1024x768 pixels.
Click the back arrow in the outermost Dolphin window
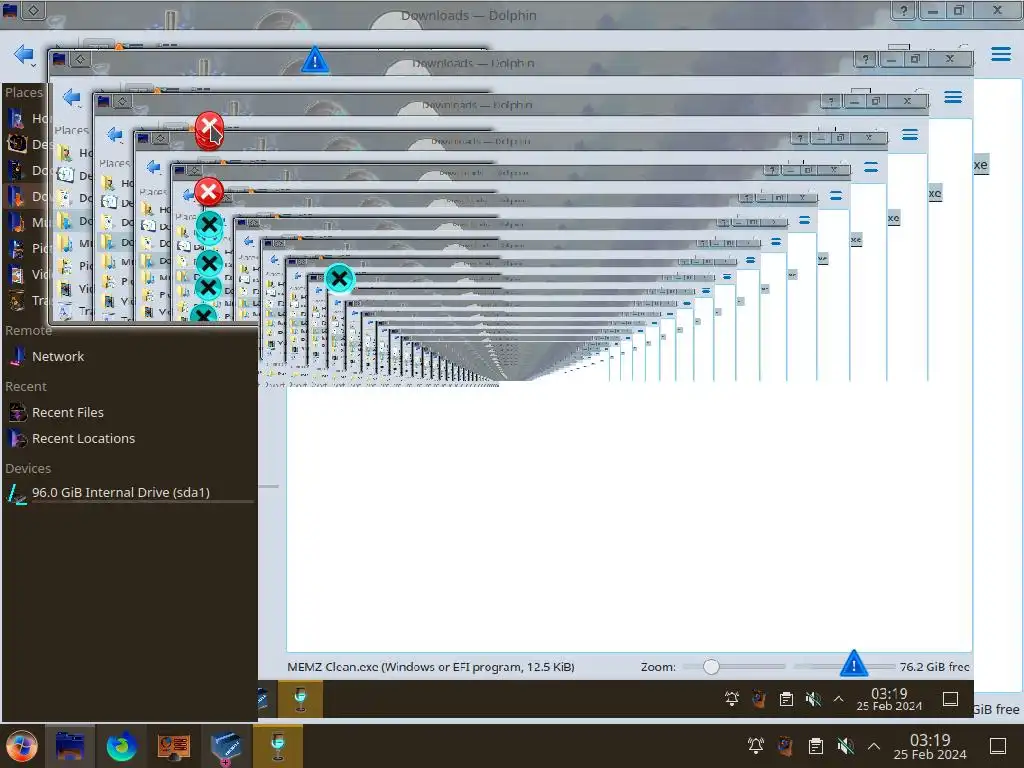[24, 54]
